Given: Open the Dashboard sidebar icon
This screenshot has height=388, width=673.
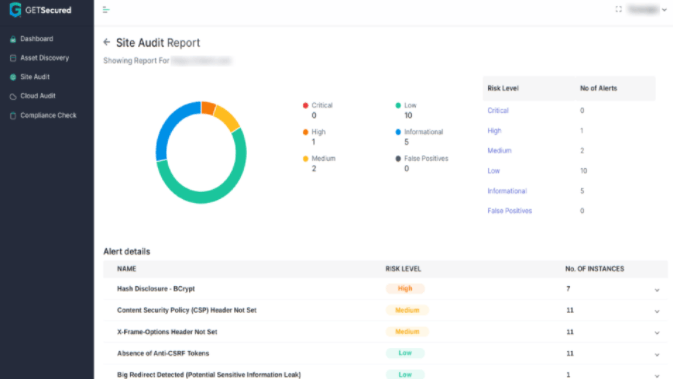Looking at the screenshot, I should click(13, 39).
